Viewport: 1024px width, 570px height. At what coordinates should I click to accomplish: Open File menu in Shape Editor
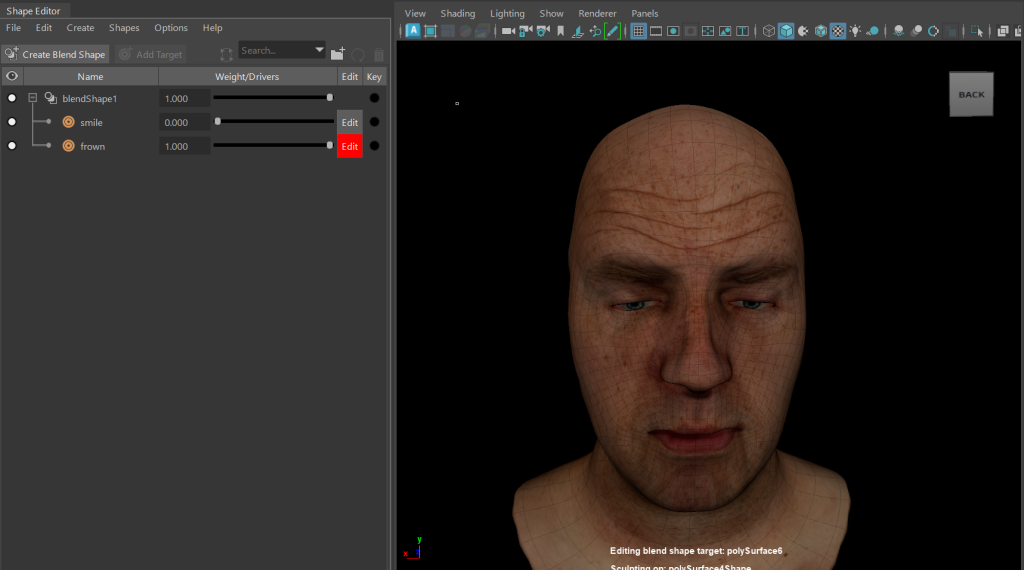tap(13, 28)
